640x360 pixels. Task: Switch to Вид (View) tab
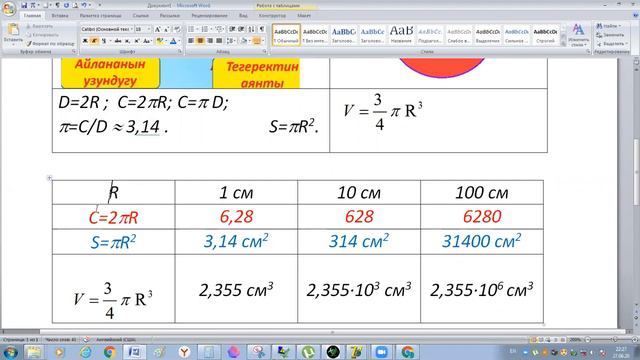243,16
